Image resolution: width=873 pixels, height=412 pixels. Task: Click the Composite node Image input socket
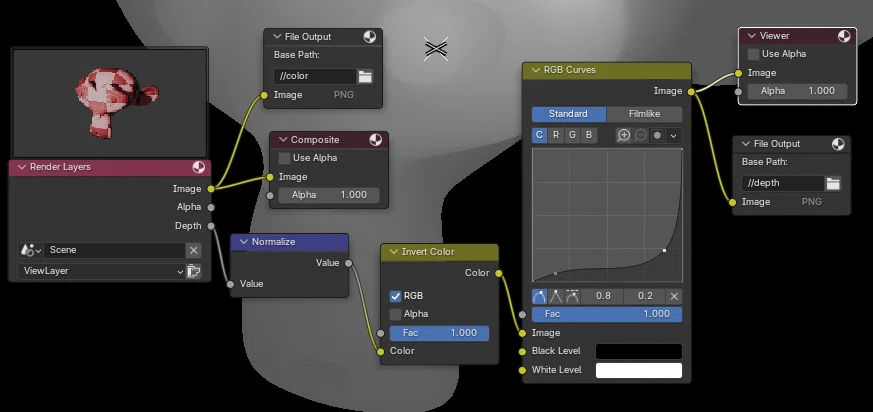pos(270,177)
